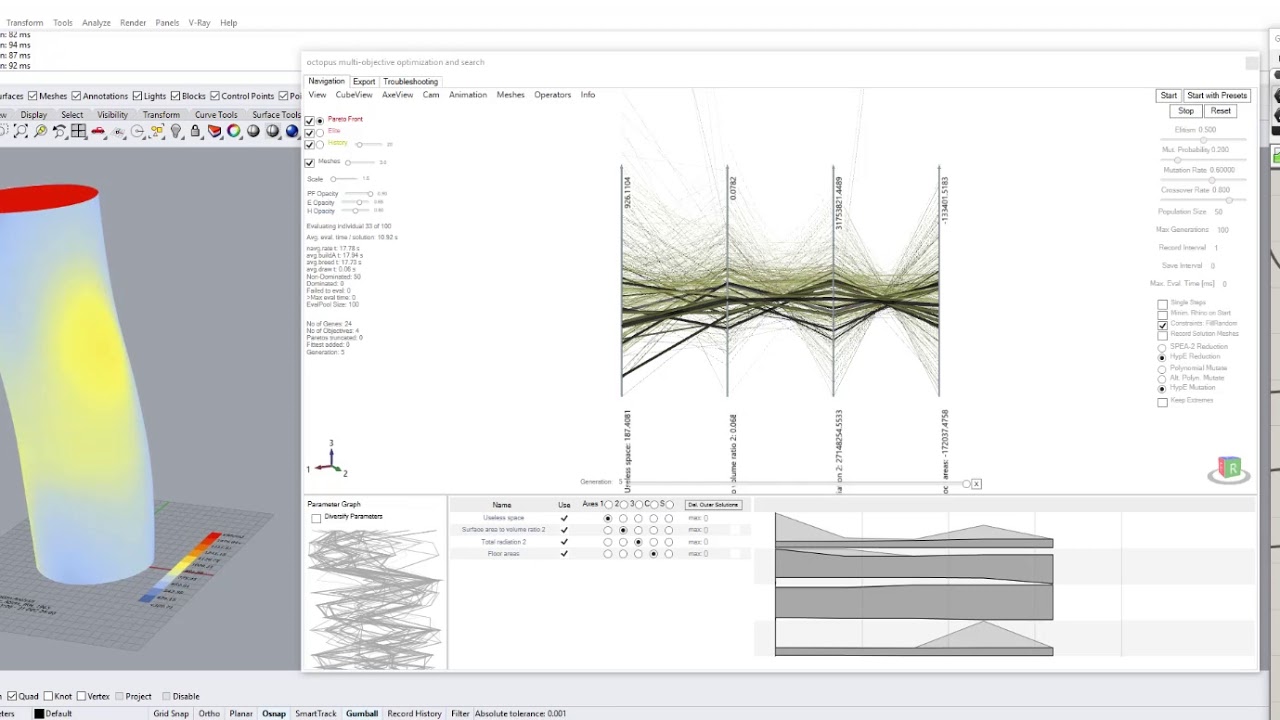Click the Gumball status bar toggle
Image resolution: width=1280 pixels, height=720 pixels.
click(362, 714)
